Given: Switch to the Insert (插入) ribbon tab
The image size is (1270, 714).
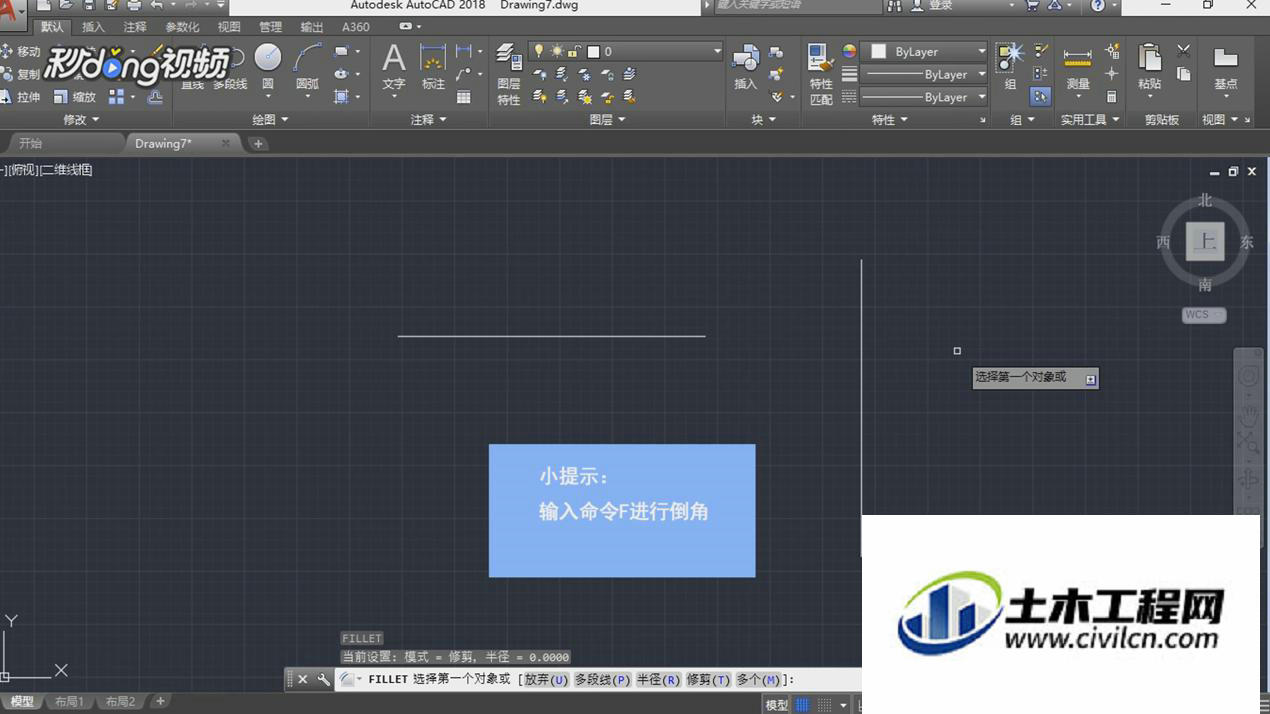Looking at the screenshot, I should point(93,27).
